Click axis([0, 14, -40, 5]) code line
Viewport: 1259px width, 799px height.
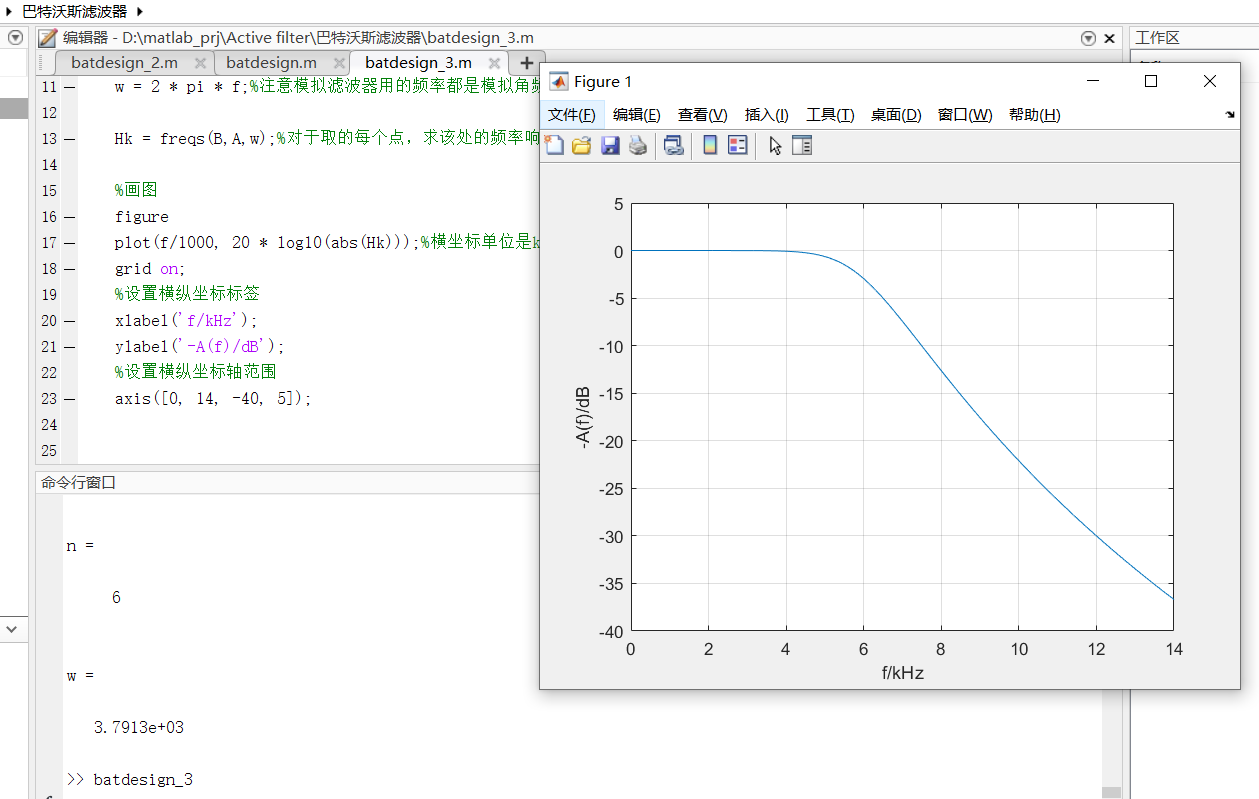[x=214, y=399]
